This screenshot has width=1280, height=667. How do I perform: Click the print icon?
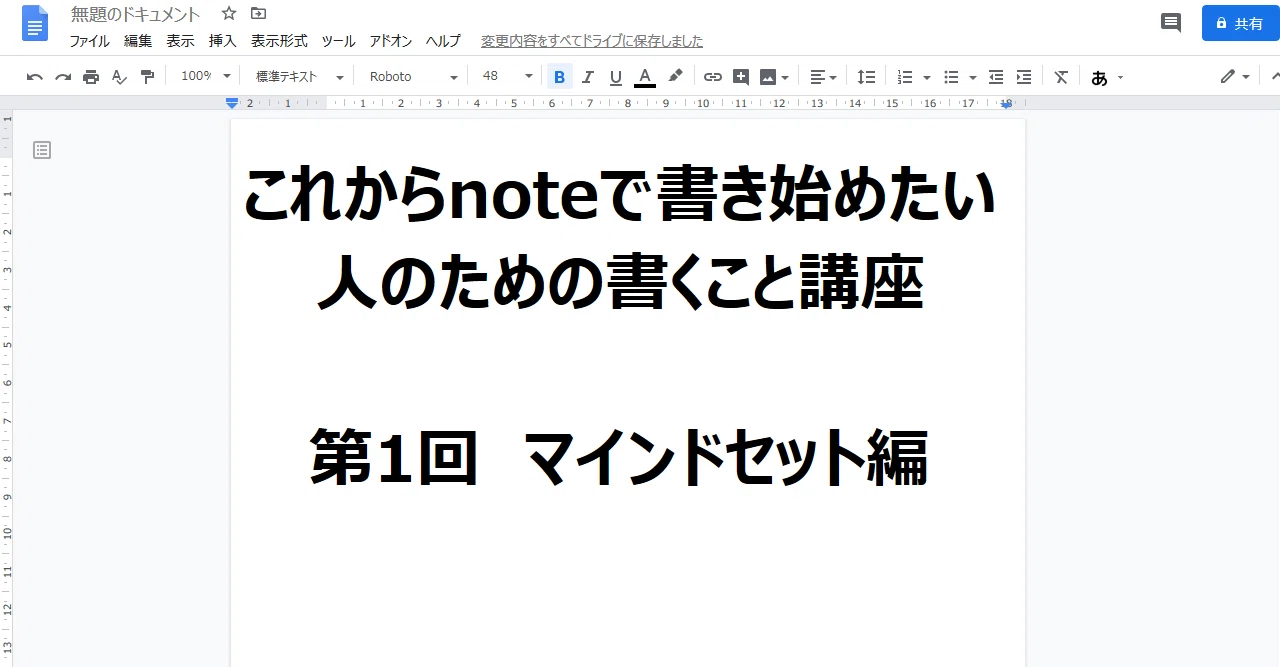[91, 77]
